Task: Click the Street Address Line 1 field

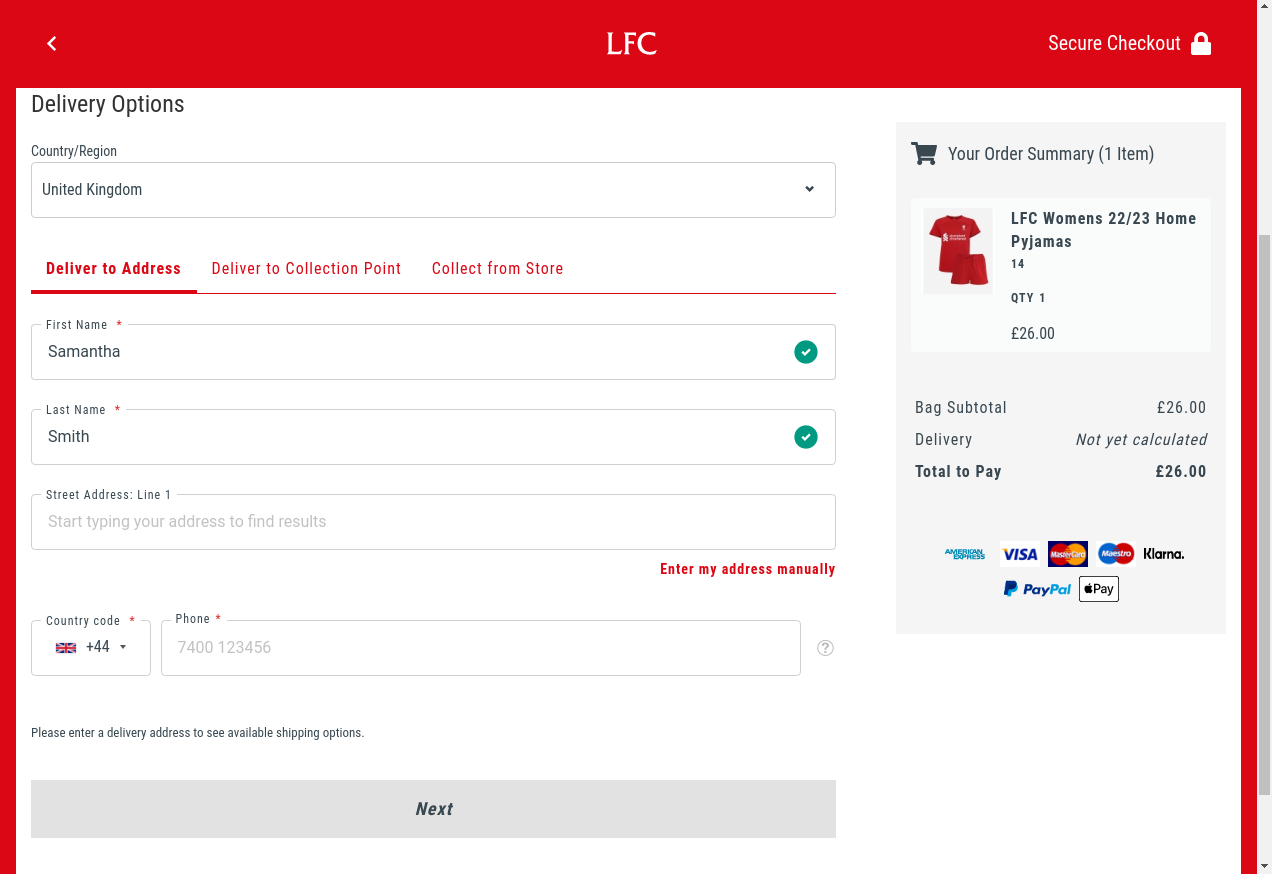Action: point(433,522)
